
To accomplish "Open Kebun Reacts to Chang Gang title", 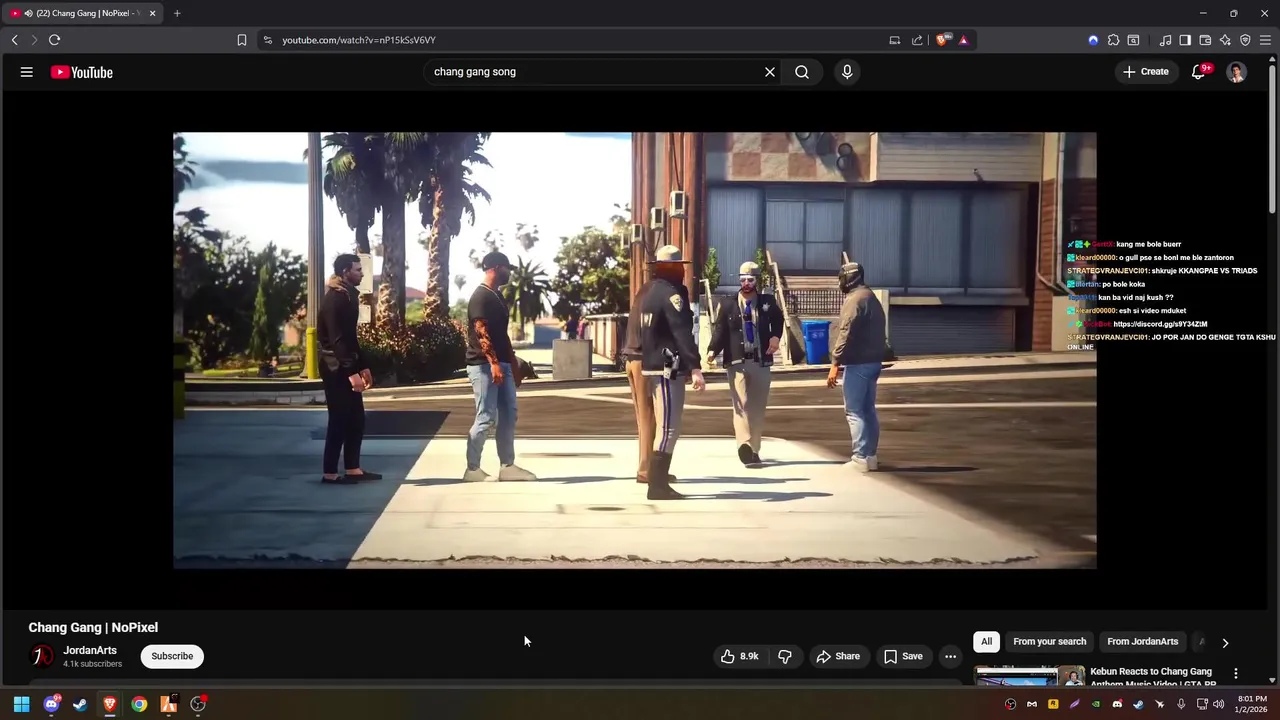I will (1151, 677).
